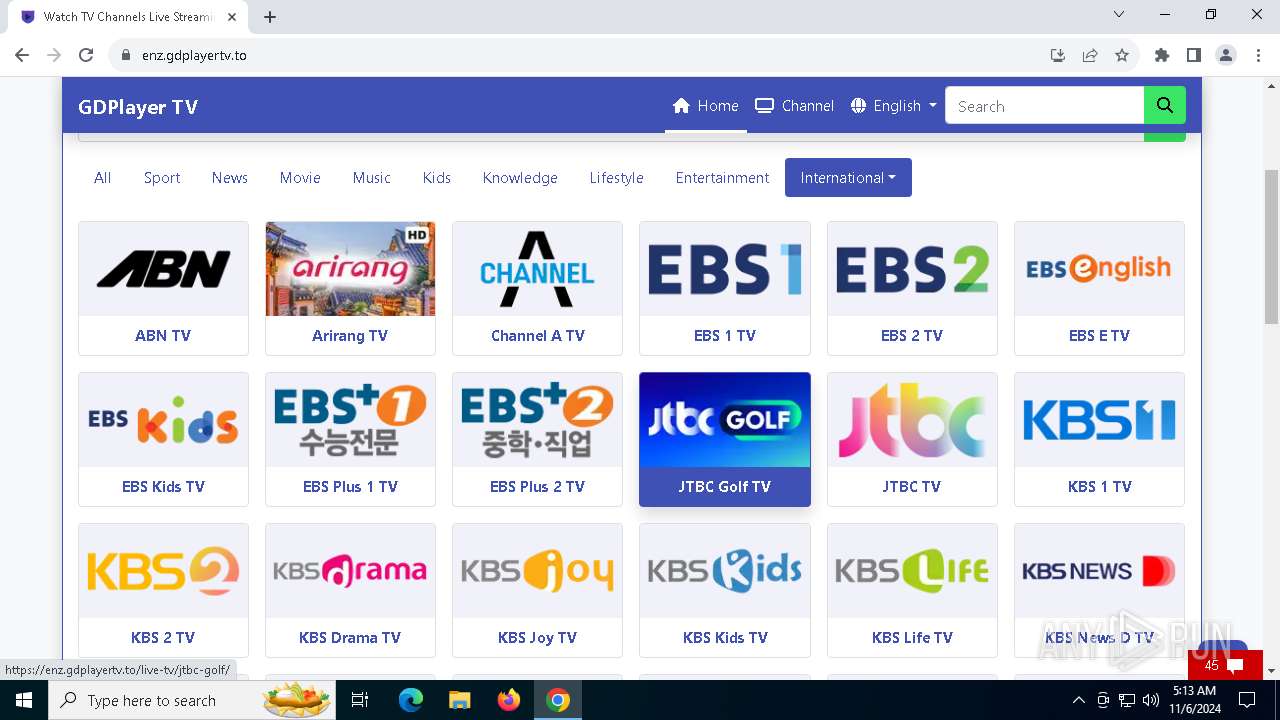Open the Channel A TV logo

point(537,269)
